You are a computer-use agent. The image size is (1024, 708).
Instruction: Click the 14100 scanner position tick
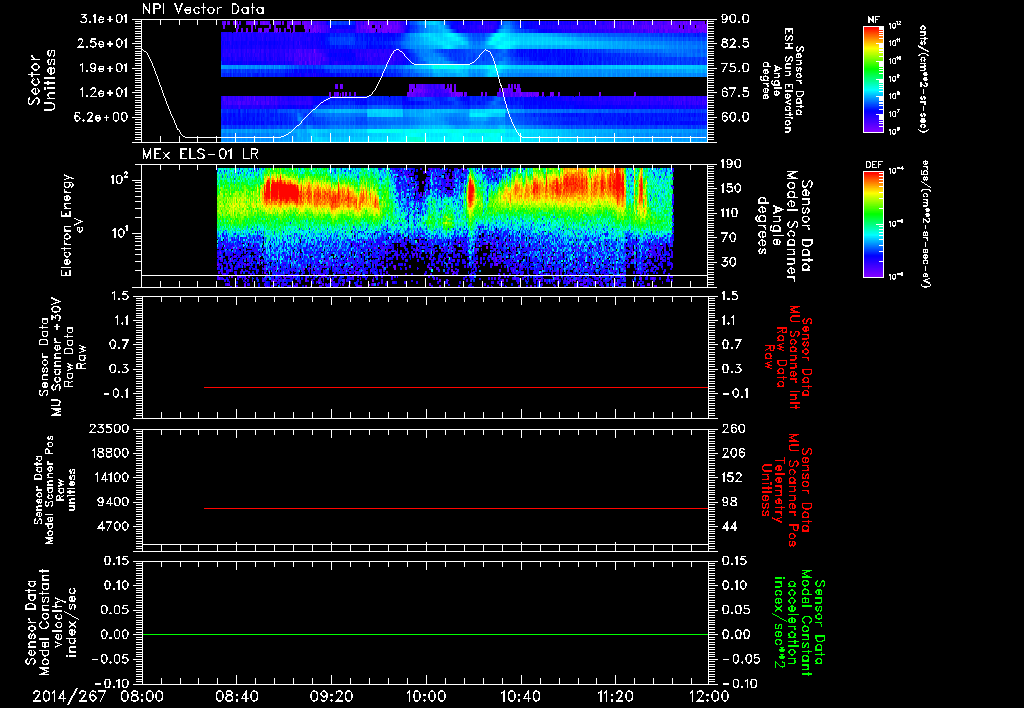(x=108, y=477)
